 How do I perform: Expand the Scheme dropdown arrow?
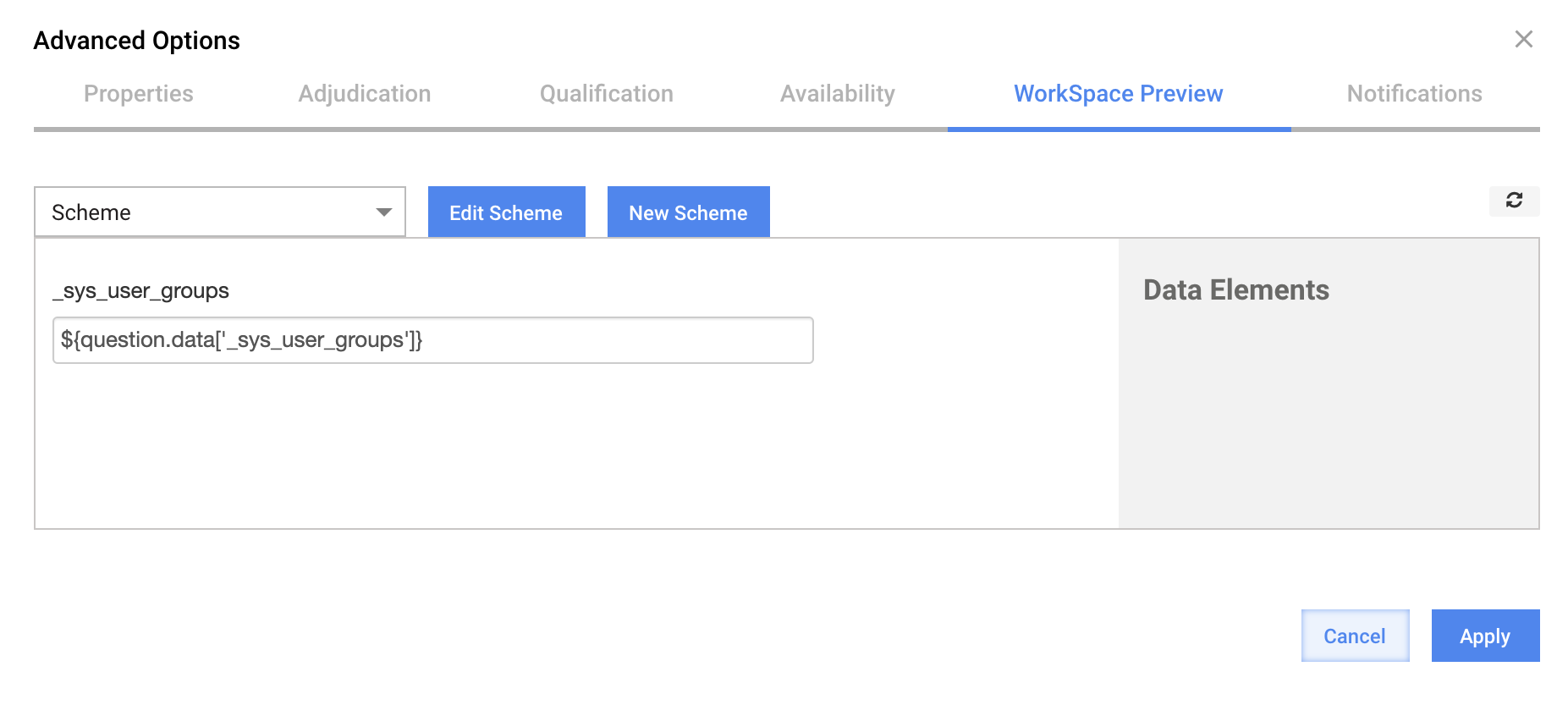384,212
